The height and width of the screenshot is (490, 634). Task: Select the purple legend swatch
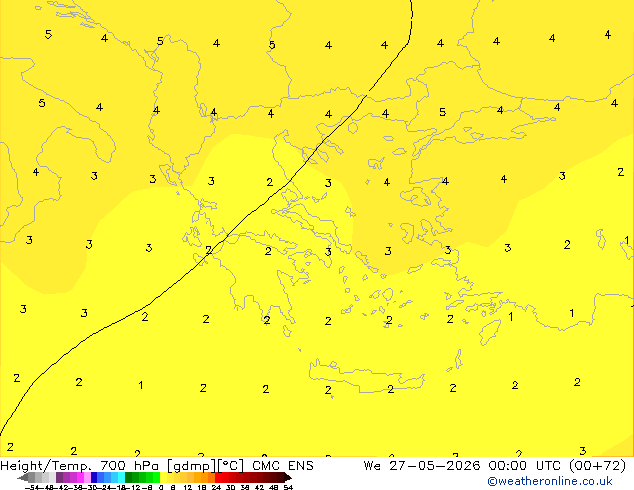tap(59, 477)
